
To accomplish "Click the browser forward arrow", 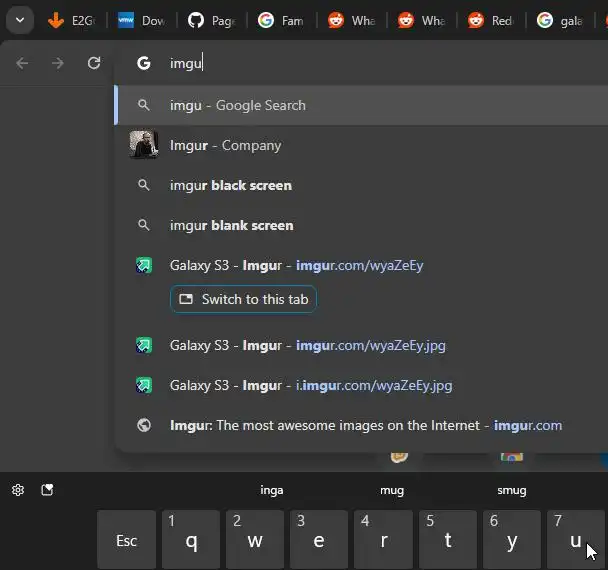I will tap(58, 63).
